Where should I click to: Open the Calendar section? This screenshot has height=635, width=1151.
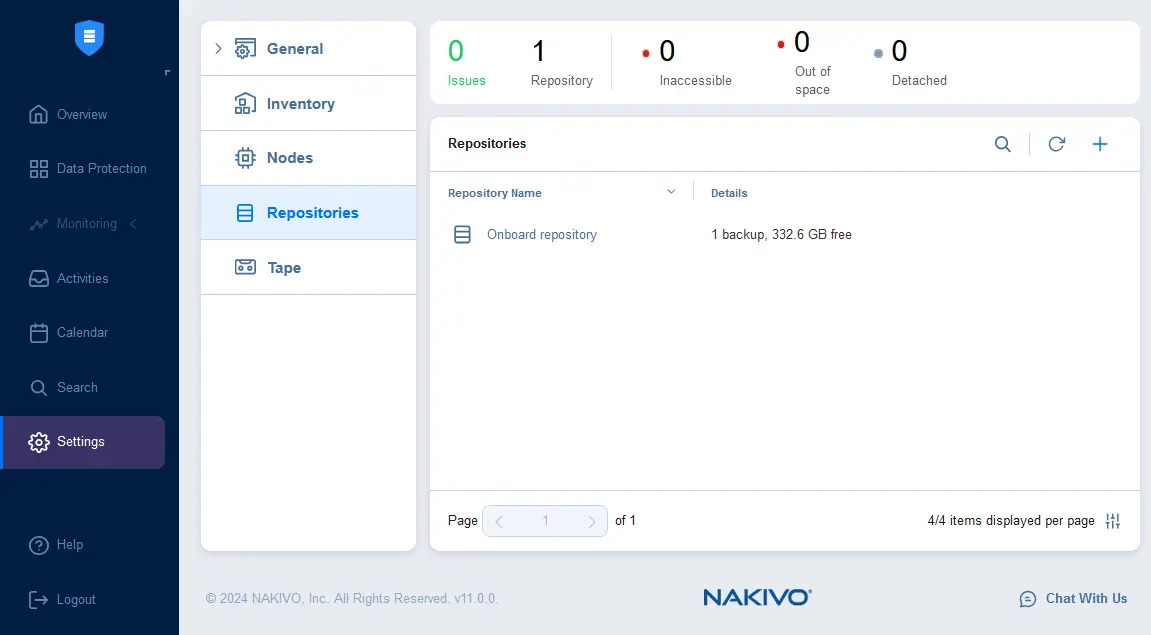tap(83, 333)
